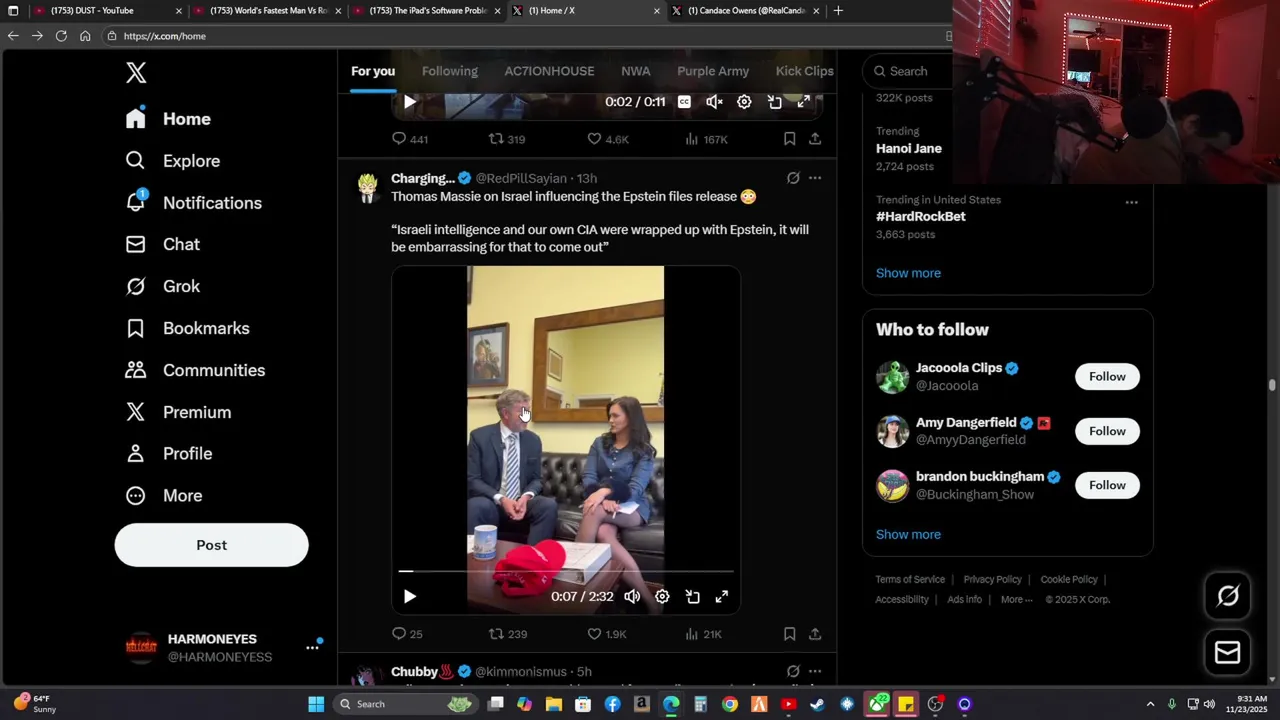This screenshot has height=720, width=1280.
Task: Show hidden system tray icons
Action: tap(1150, 704)
